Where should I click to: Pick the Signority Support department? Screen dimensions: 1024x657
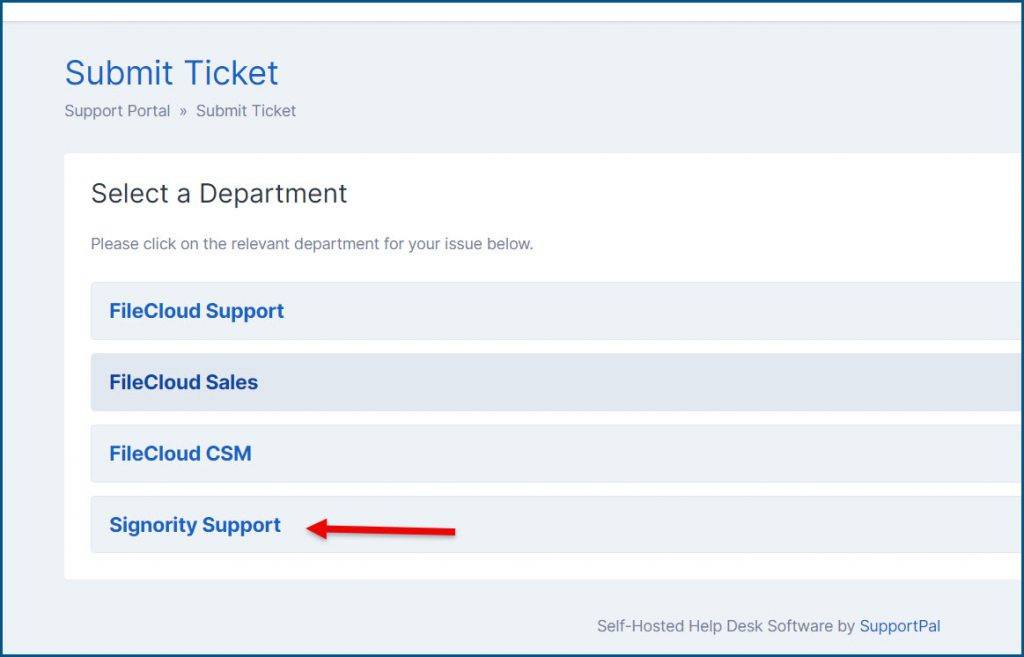click(x=556, y=524)
